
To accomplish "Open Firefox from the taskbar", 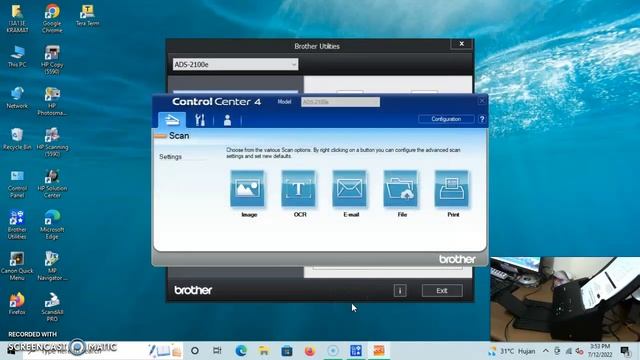I will point(309,351).
